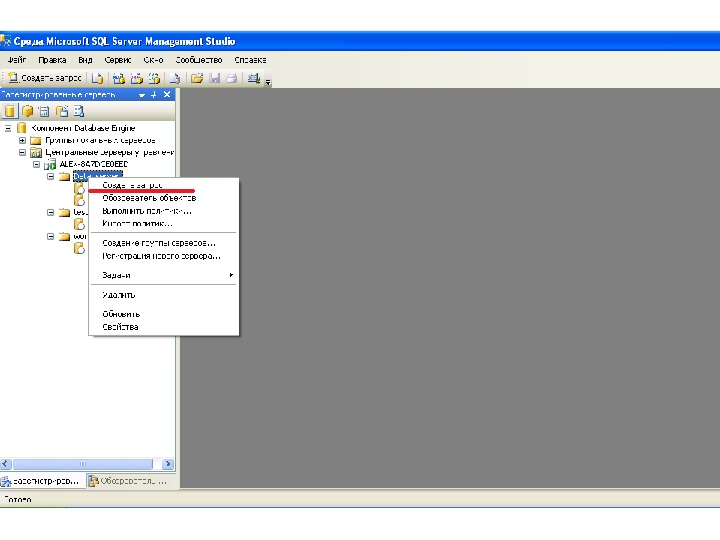Open the Окно menu
This screenshot has height=540, width=720.
tap(153, 60)
